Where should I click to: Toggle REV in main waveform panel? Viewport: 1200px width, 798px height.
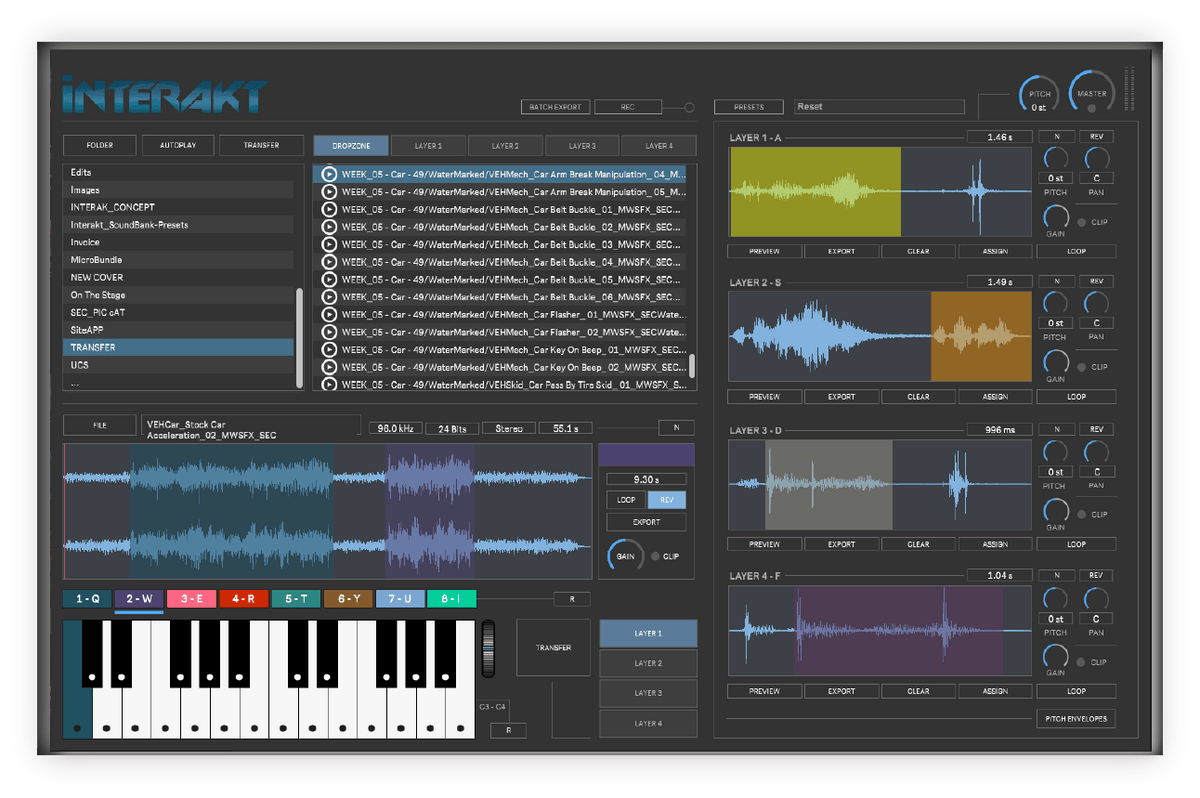pos(667,500)
